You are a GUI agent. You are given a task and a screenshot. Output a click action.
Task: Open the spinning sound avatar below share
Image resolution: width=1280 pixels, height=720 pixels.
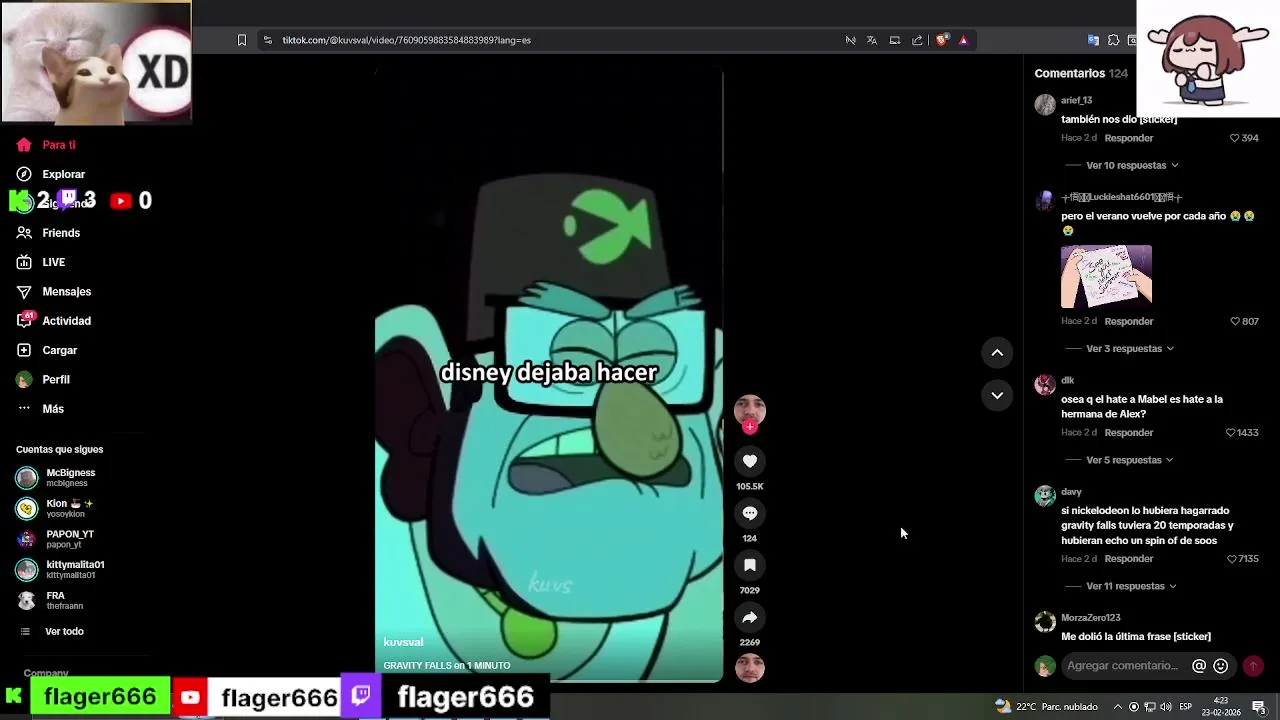coord(750,668)
